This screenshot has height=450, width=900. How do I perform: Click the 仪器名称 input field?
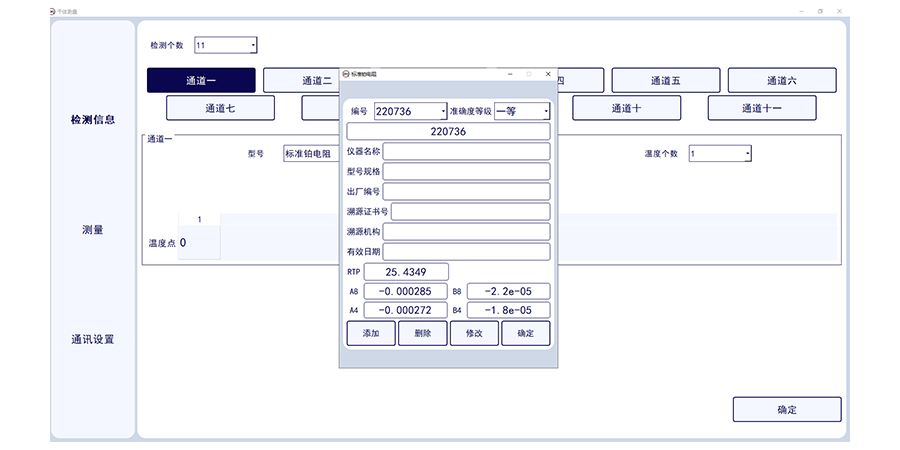click(x=466, y=151)
